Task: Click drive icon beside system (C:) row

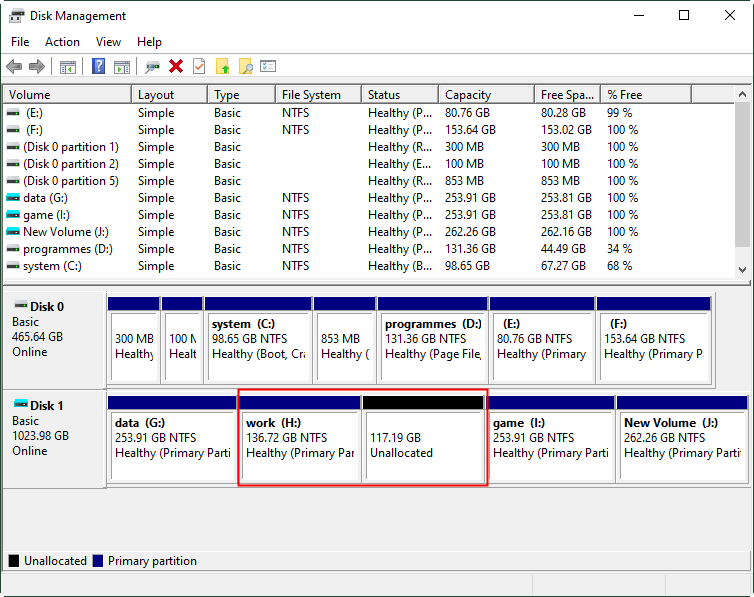Action: 13,266
